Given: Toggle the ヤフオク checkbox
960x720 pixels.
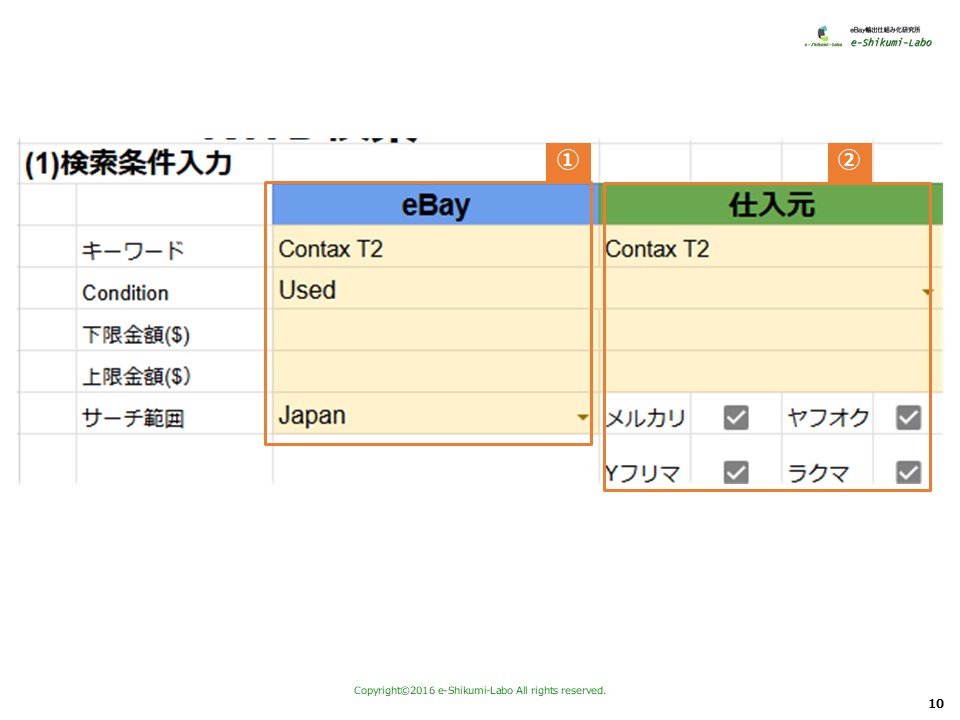Looking at the screenshot, I should 909,418.
